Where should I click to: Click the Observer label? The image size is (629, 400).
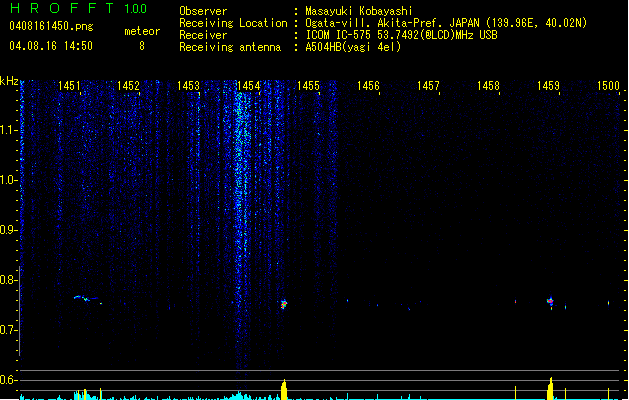point(203,11)
